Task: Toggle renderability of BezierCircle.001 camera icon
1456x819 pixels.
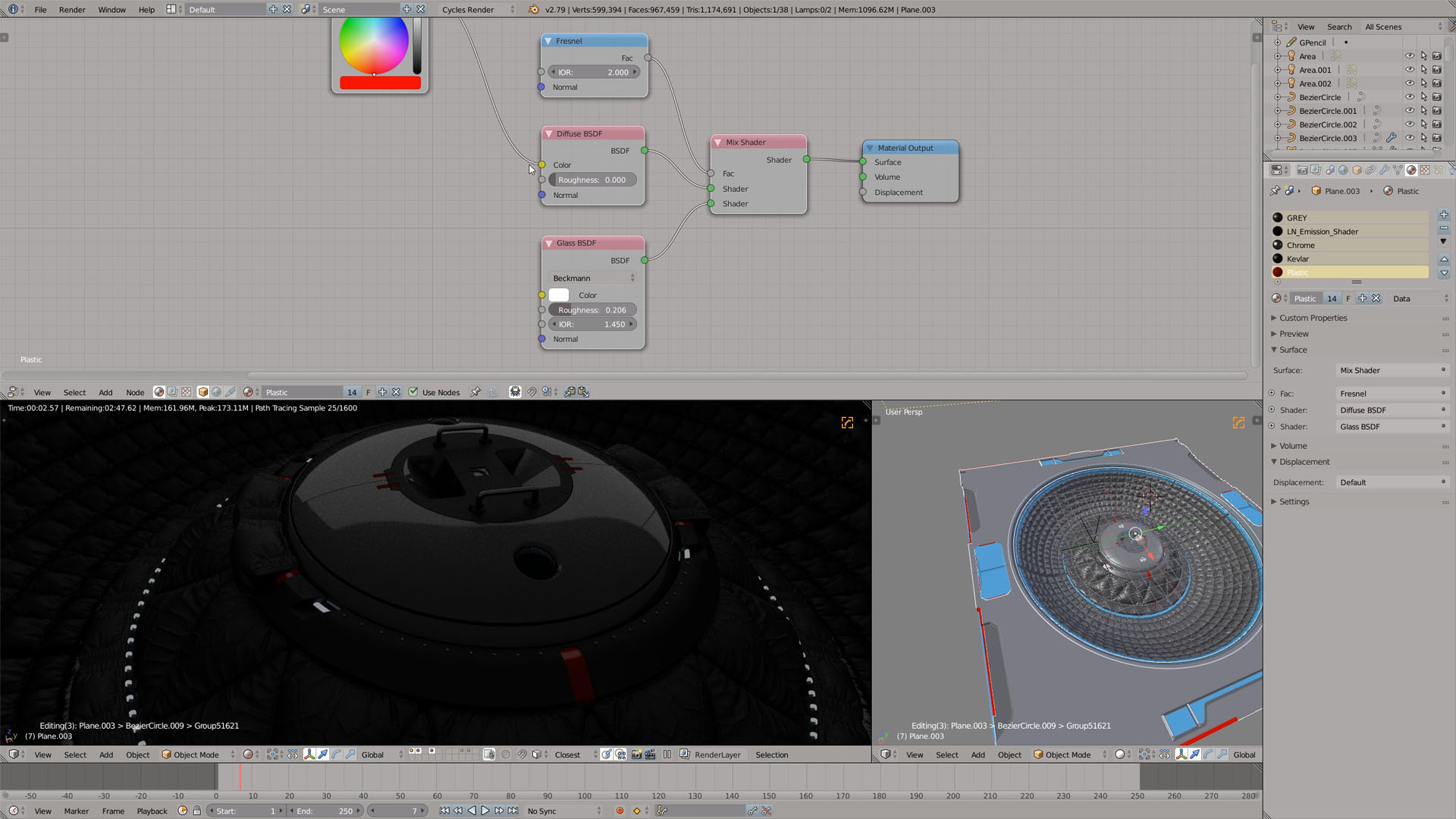Action: tap(1437, 111)
